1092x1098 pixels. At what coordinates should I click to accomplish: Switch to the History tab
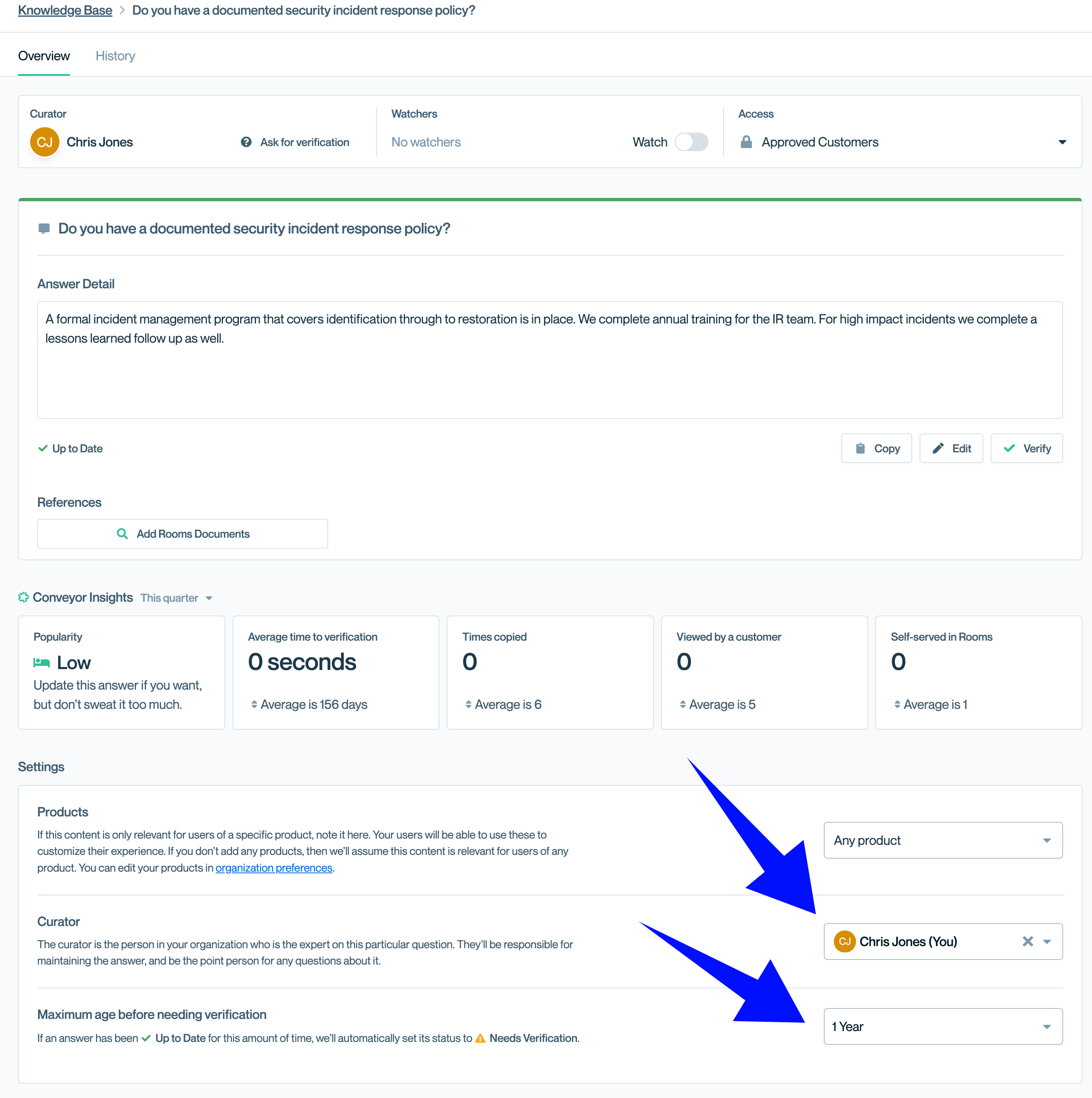[115, 56]
